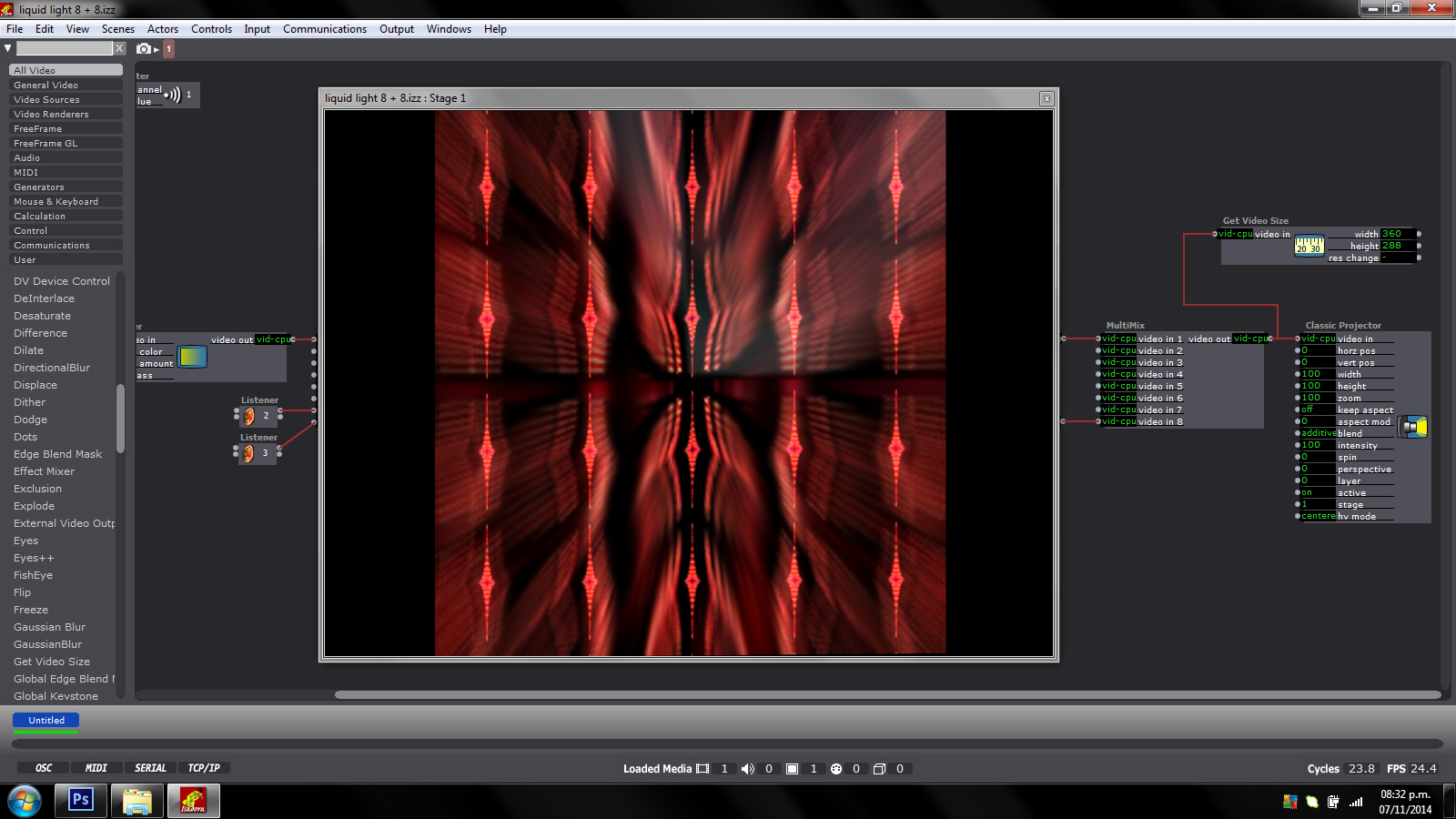Click the Classic Projector actor icon

click(1413, 427)
